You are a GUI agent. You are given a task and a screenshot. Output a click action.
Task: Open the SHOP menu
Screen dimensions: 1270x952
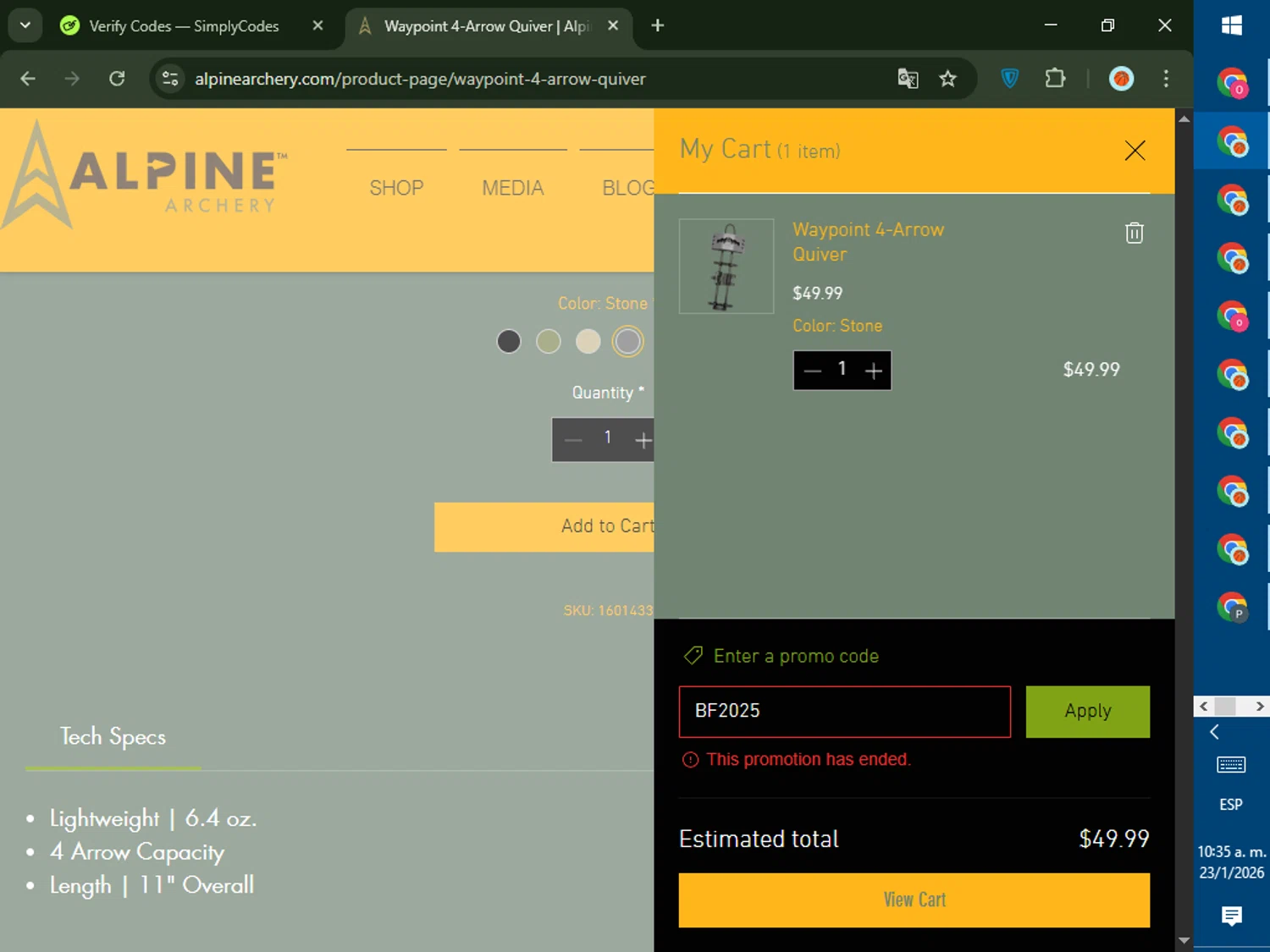(396, 188)
